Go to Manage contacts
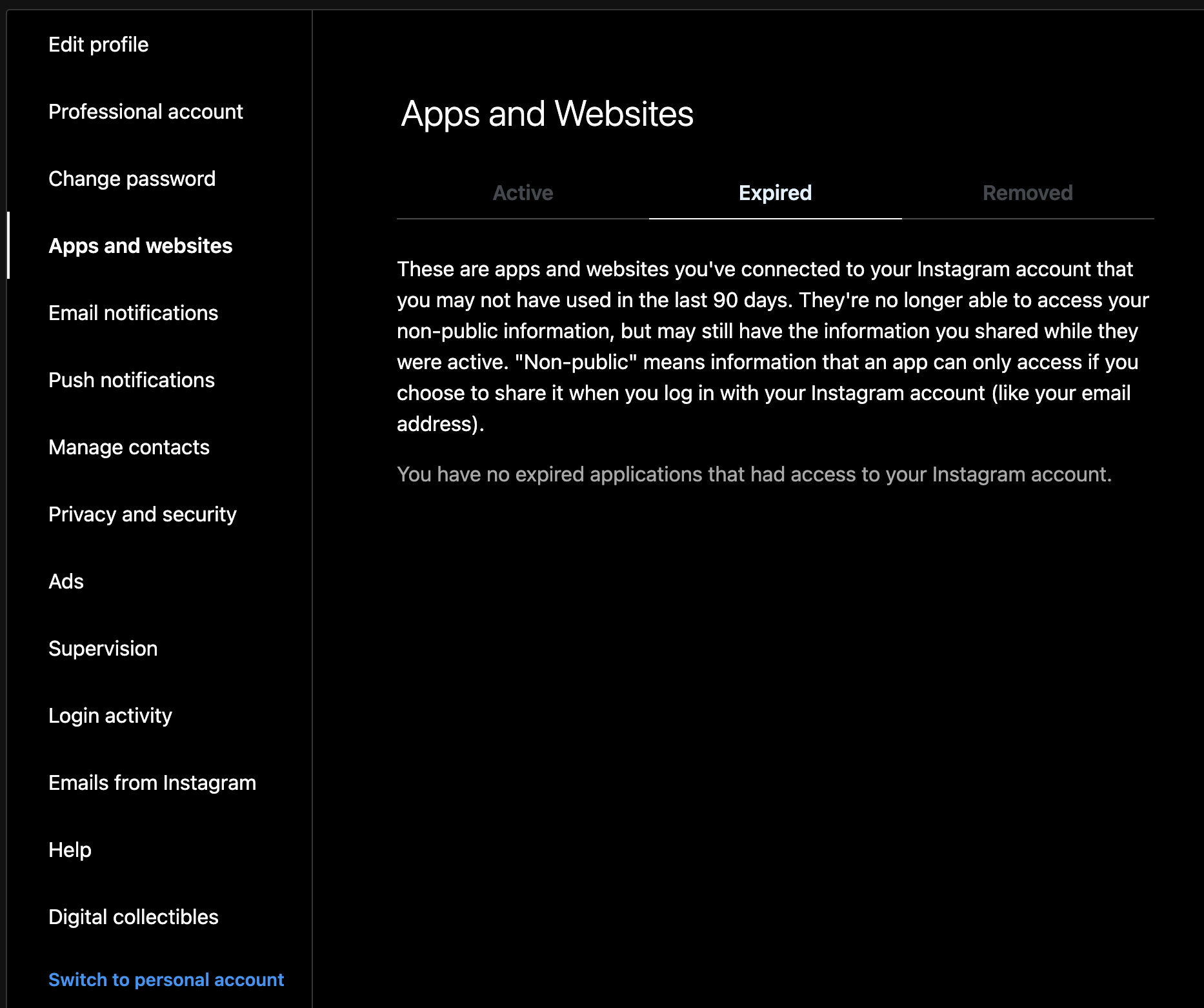Image resolution: width=1204 pixels, height=1008 pixels. (x=129, y=447)
